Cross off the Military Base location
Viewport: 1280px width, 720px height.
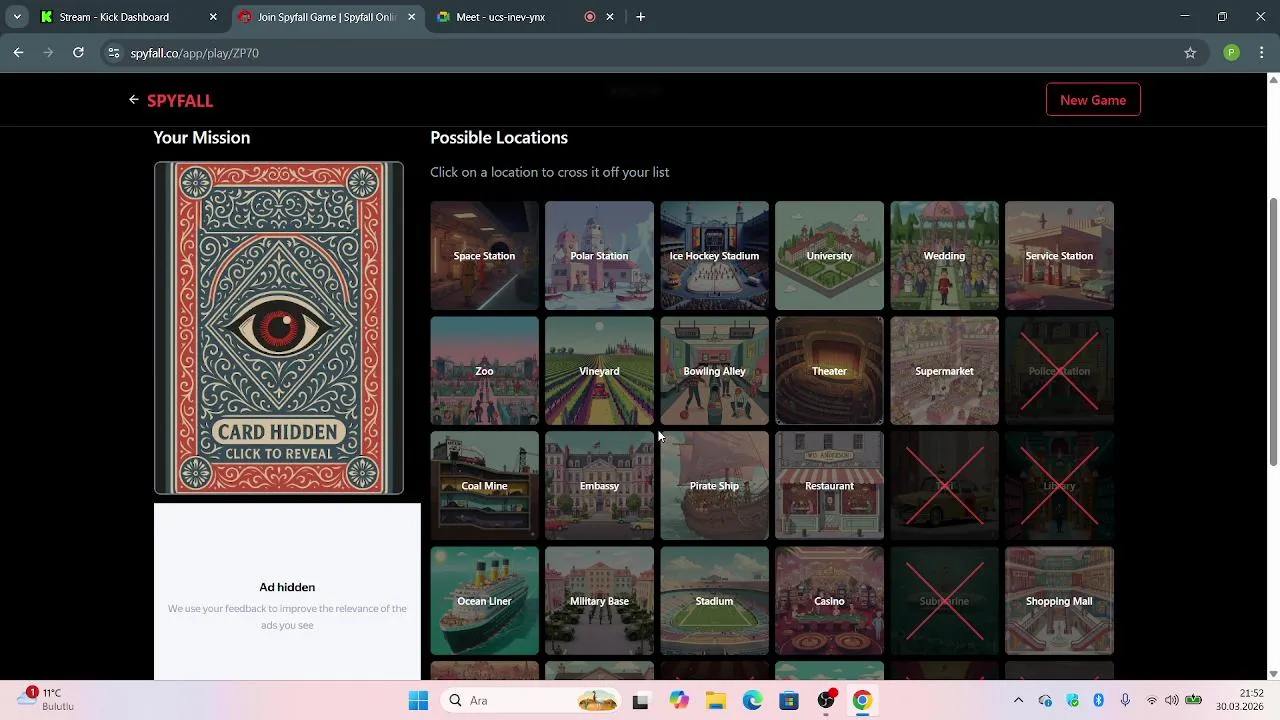[599, 601]
